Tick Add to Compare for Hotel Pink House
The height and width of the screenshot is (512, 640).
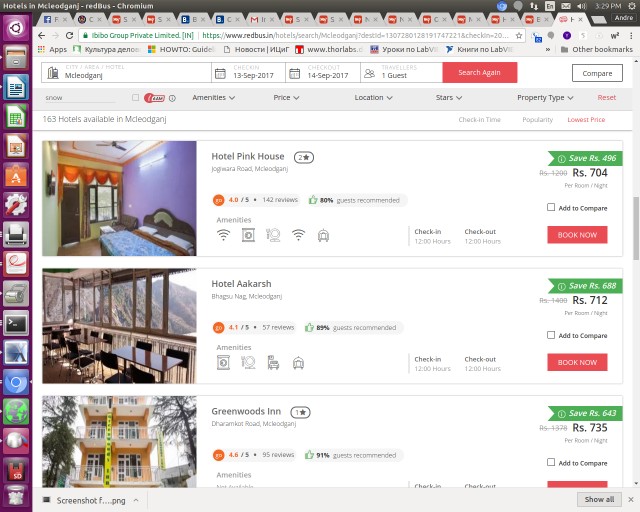click(551, 208)
